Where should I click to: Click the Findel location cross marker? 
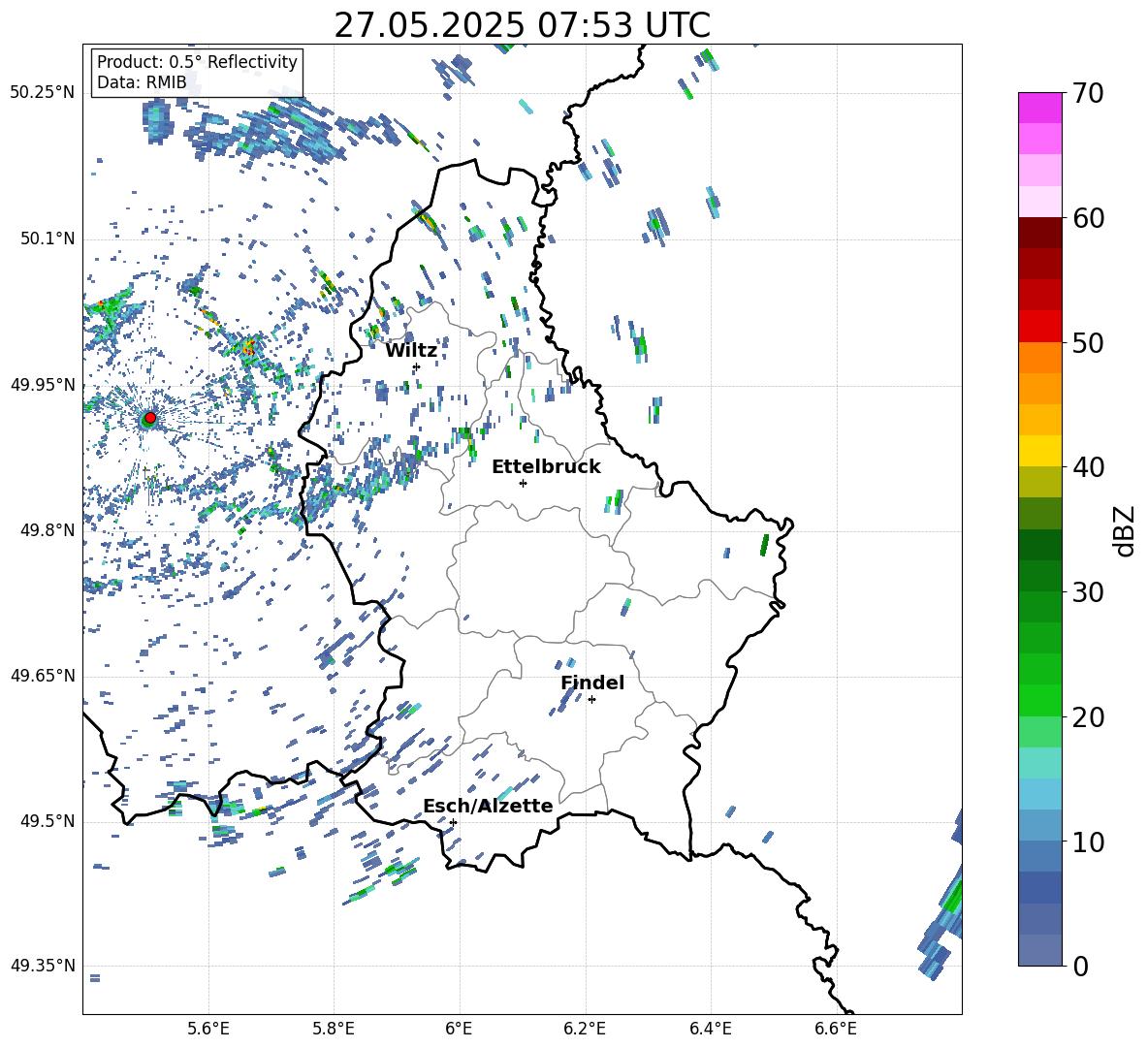[591, 700]
